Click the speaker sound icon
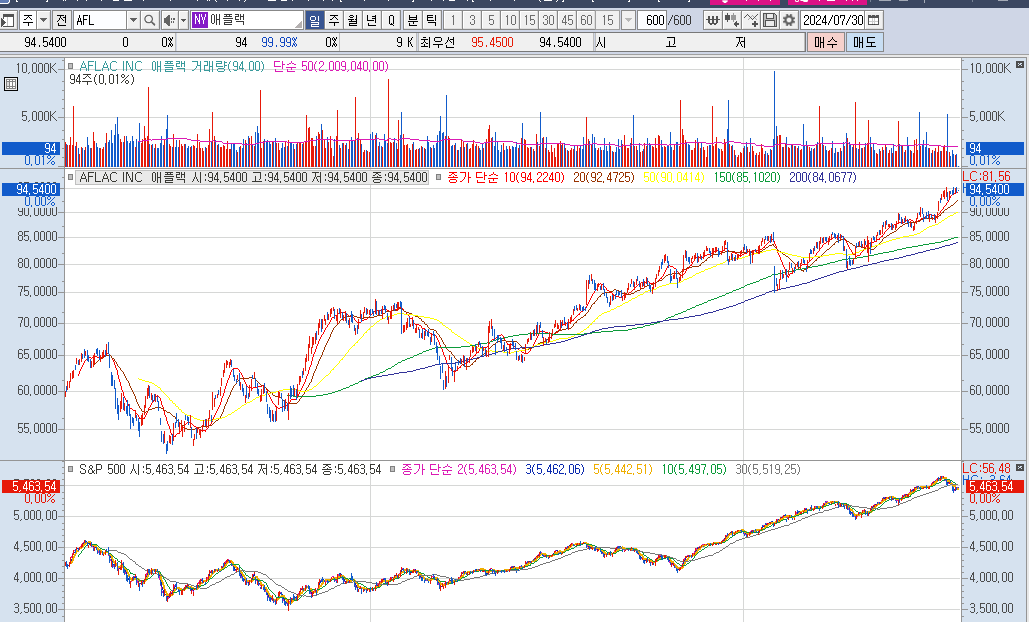This screenshot has height=622, width=1029. (x=170, y=20)
